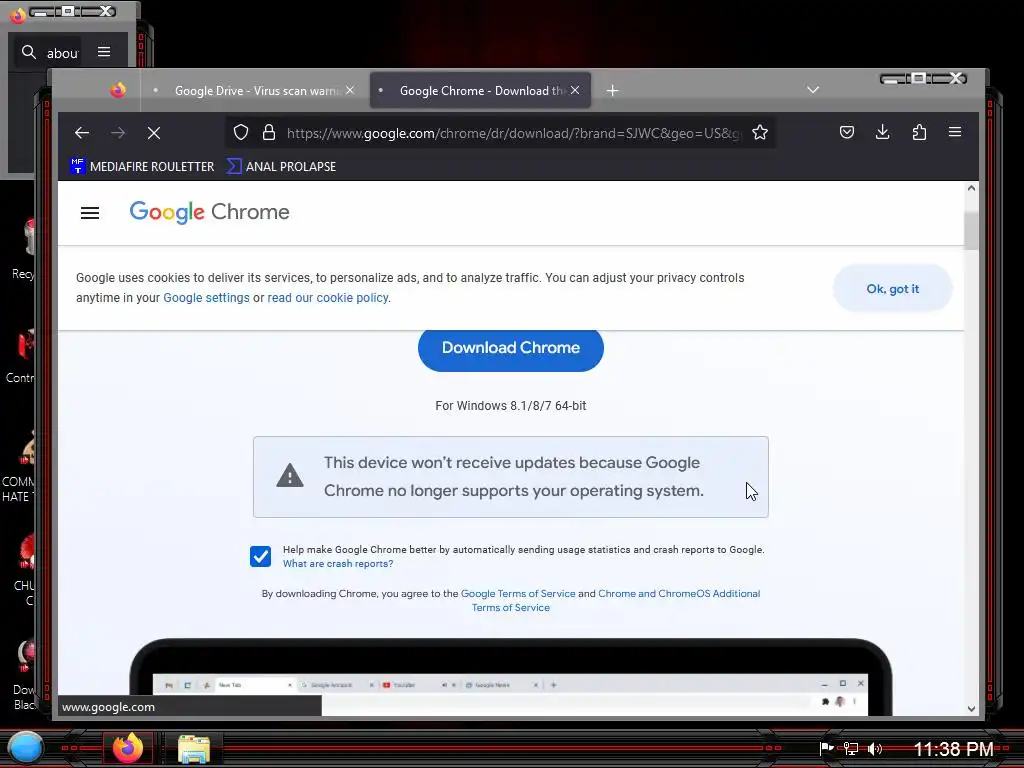Click the Firefox taskbar icon
This screenshot has width=1024, height=768.
coord(128,748)
